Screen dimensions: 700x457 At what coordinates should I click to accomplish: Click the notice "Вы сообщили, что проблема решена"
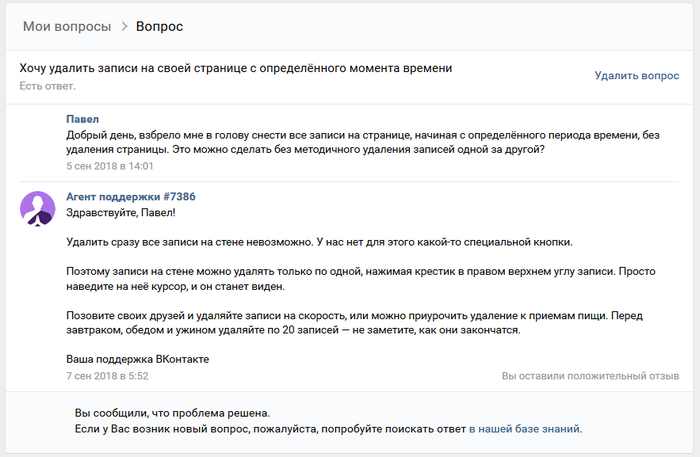pyautogui.click(x=172, y=412)
